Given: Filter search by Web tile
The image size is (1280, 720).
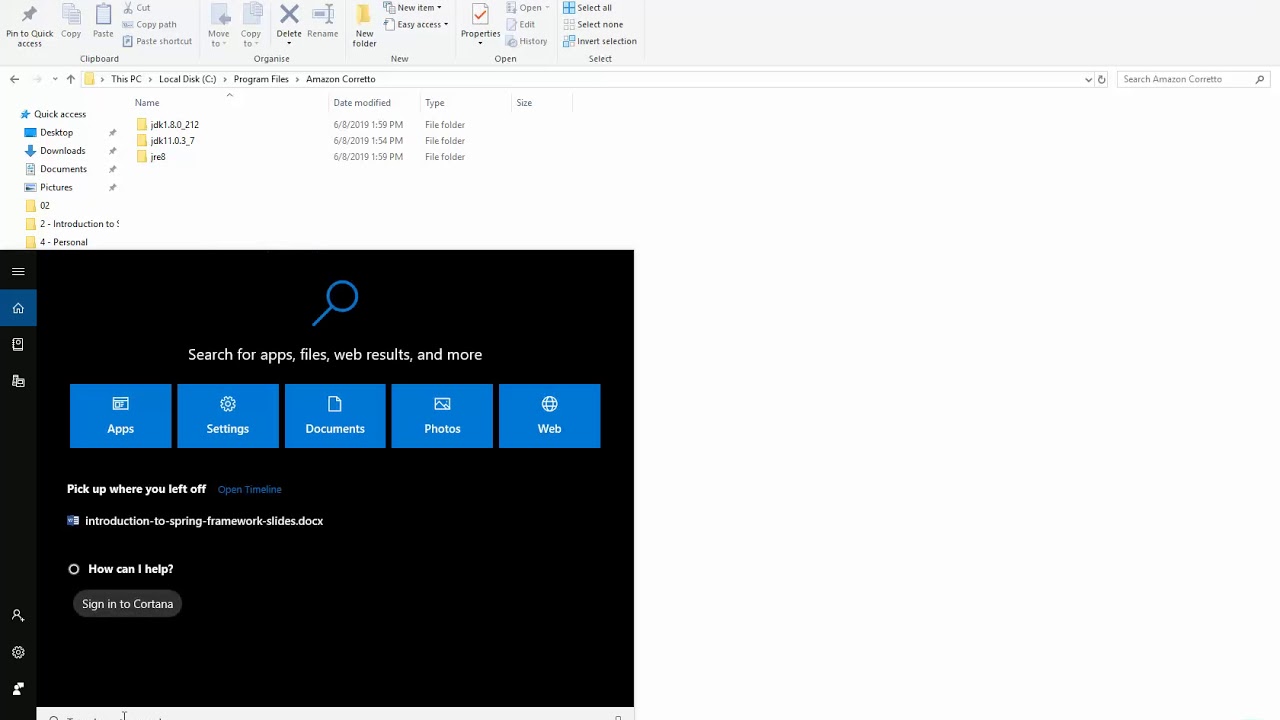Looking at the screenshot, I should [549, 416].
